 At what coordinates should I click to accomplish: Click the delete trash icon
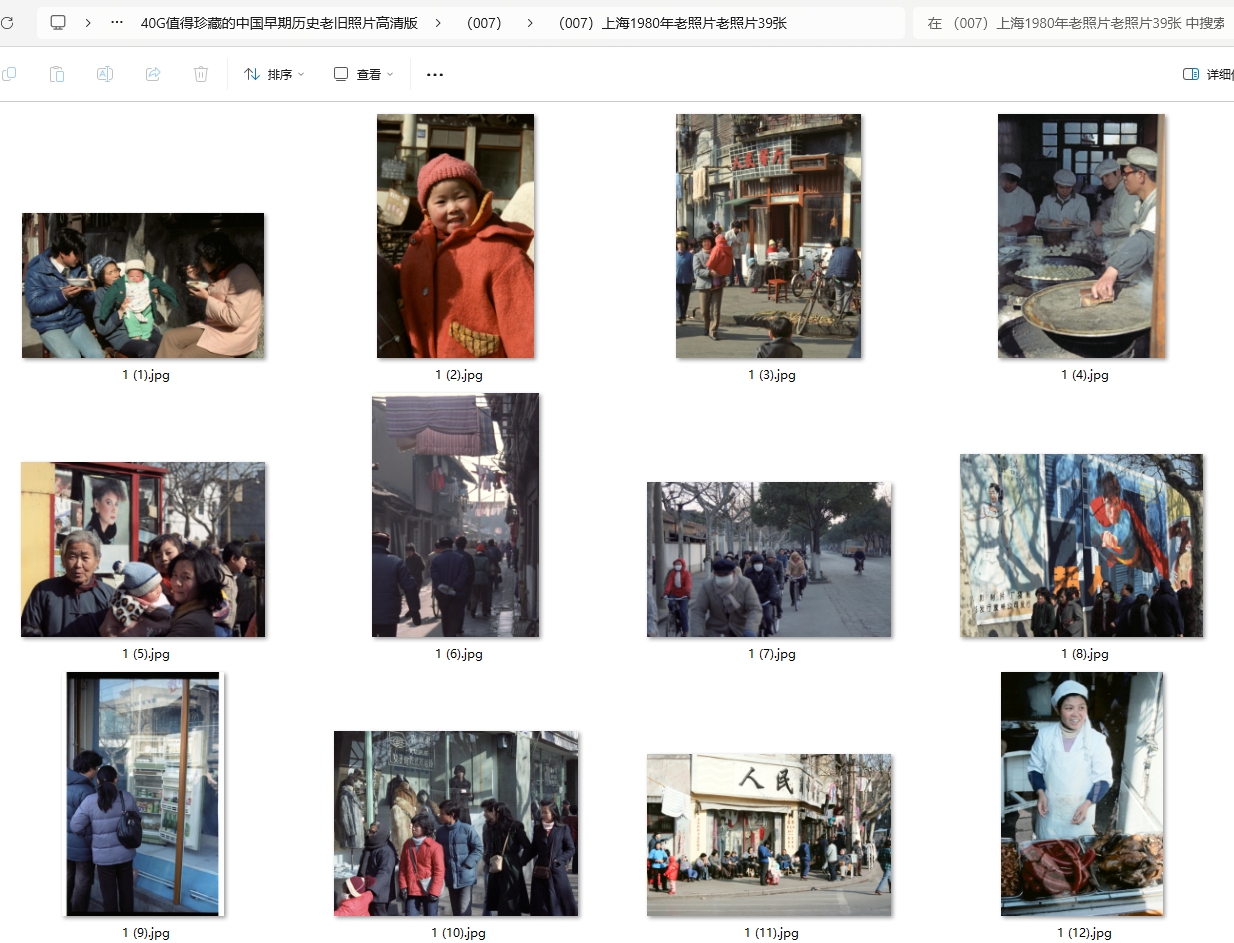(201, 74)
